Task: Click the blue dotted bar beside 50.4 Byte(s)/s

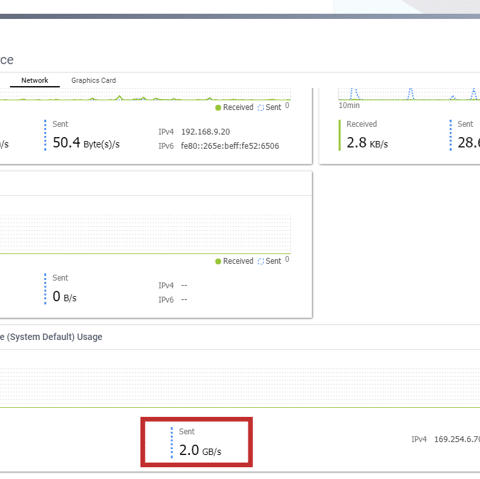Action: click(x=45, y=135)
